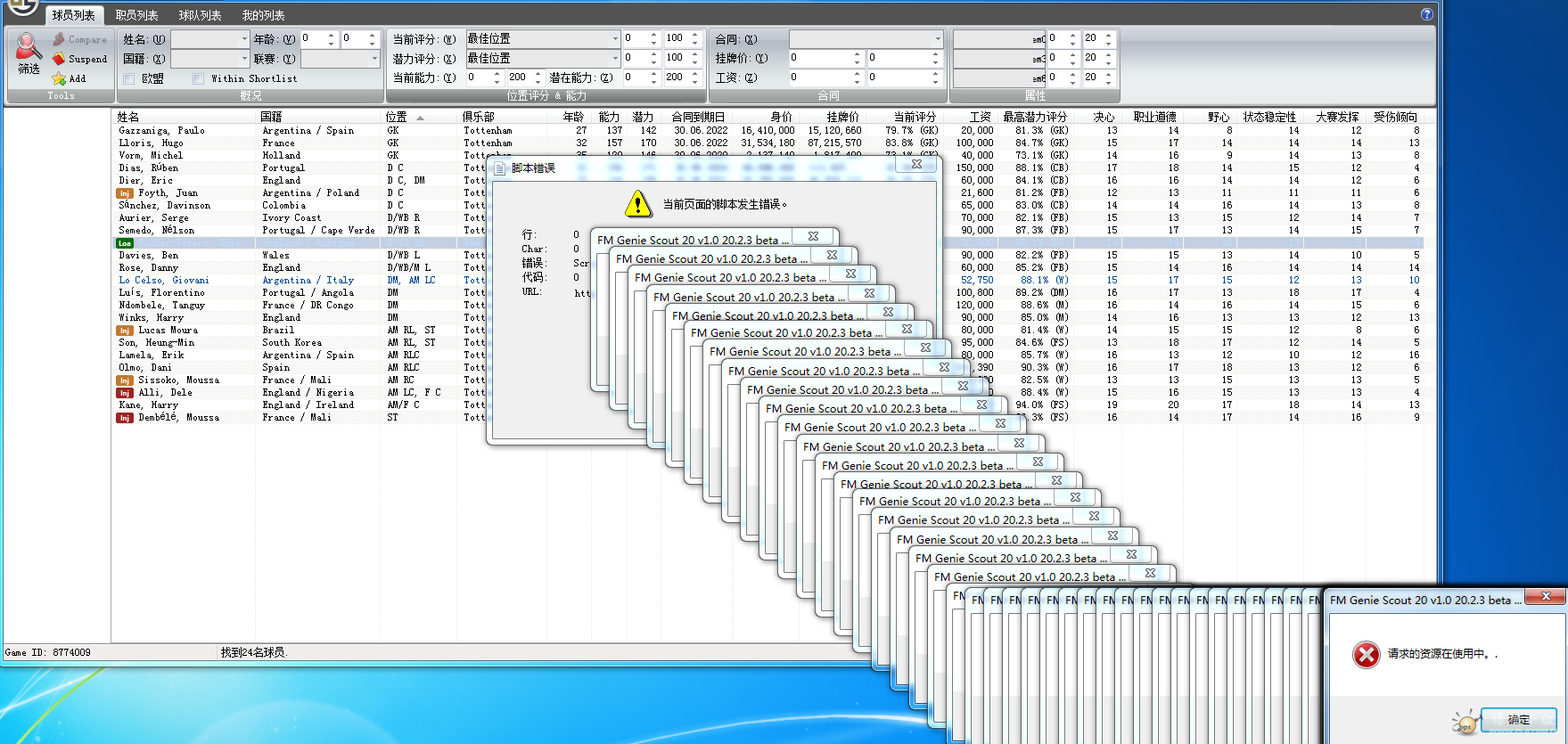Close the 脚本错误 script error dialog
The image size is (1568, 744).
pos(916,165)
